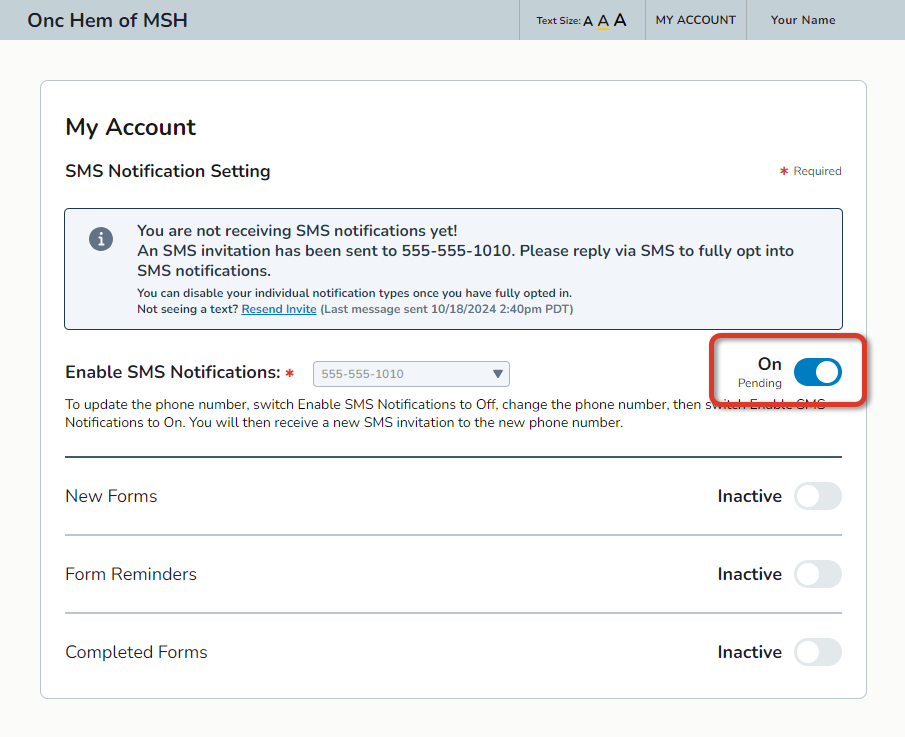Select the small text size A

[588, 21]
